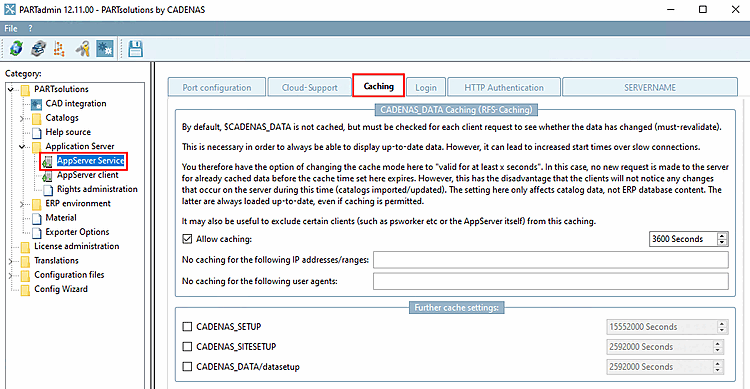Expand the Catalogs tree node
750x389 pixels.
(22, 118)
